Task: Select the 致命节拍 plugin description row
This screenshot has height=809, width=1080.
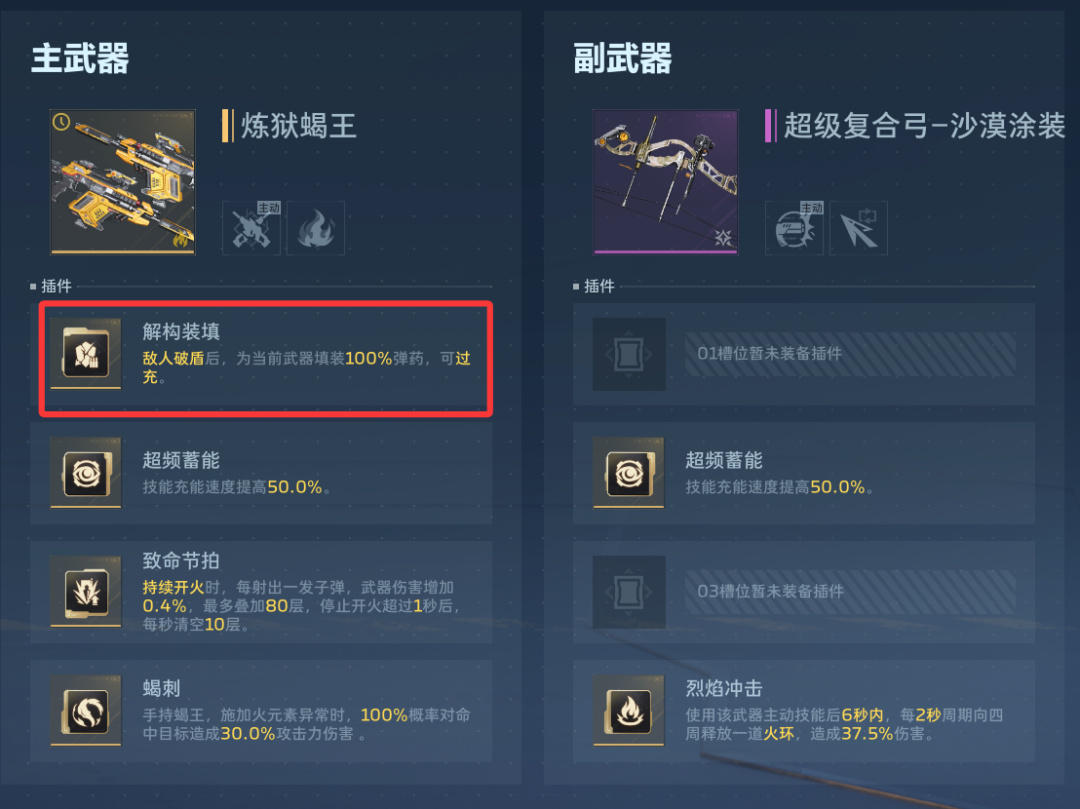Action: 261,591
